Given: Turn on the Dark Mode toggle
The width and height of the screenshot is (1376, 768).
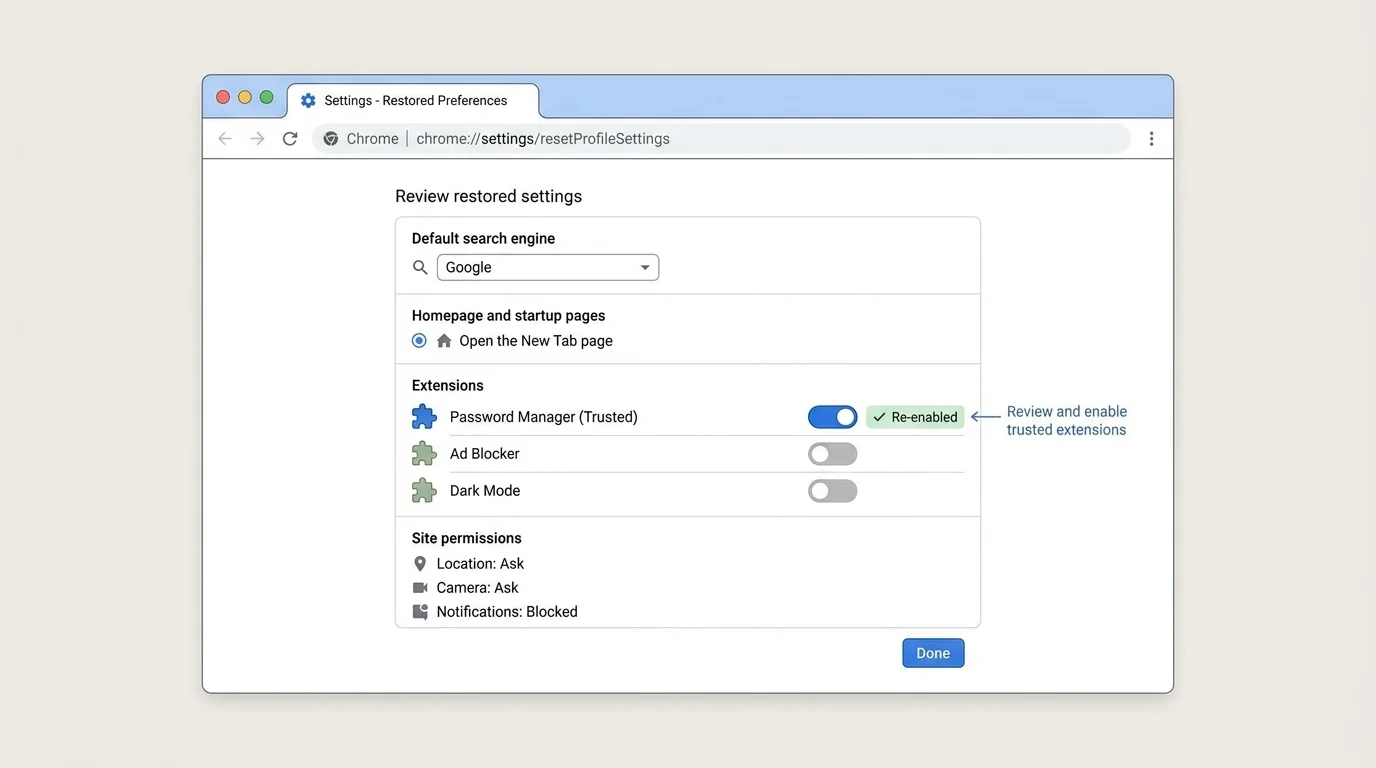Looking at the screenshot, I should tap(832, 491).
